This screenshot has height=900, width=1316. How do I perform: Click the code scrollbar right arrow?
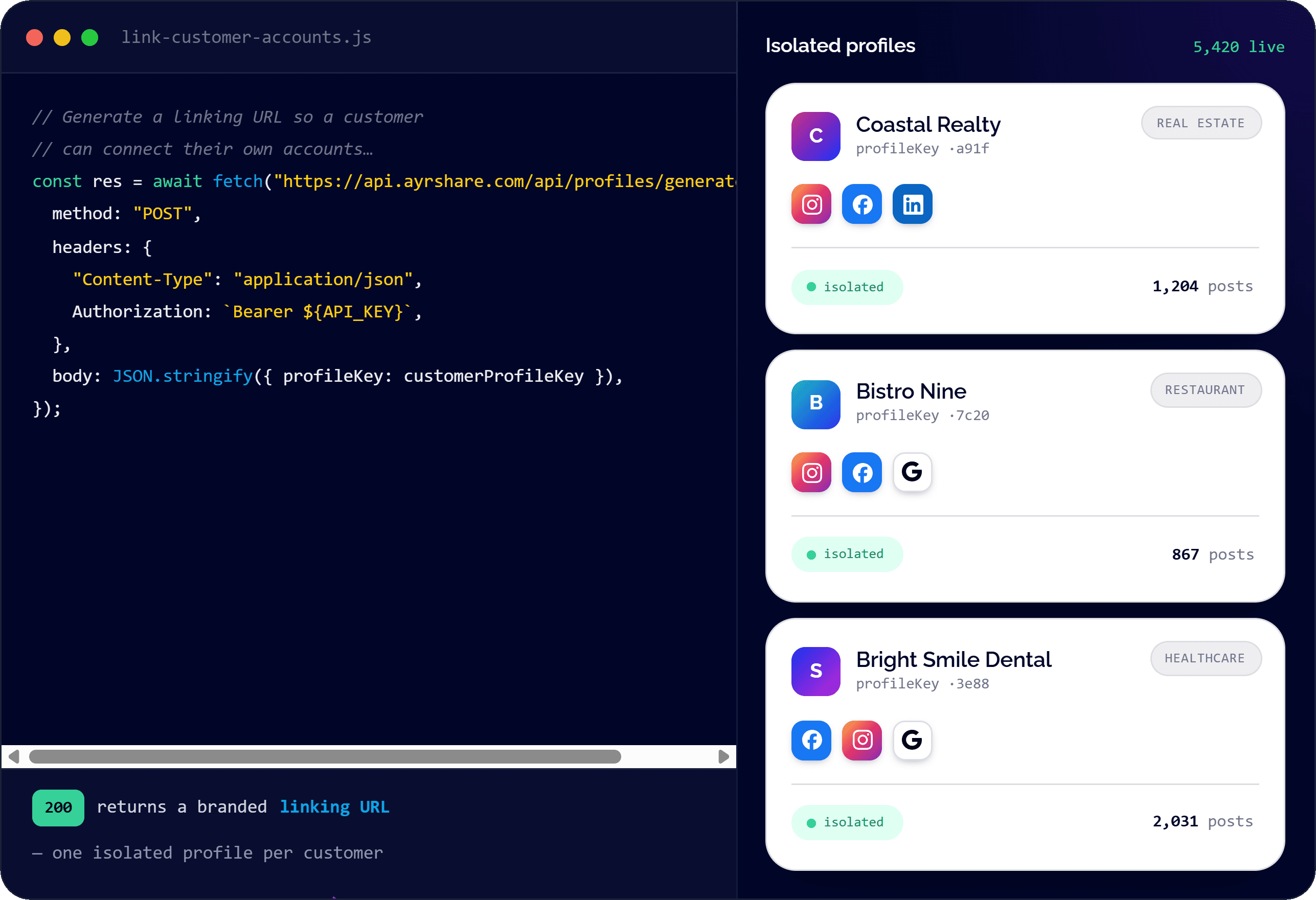[x=723, y=757]
